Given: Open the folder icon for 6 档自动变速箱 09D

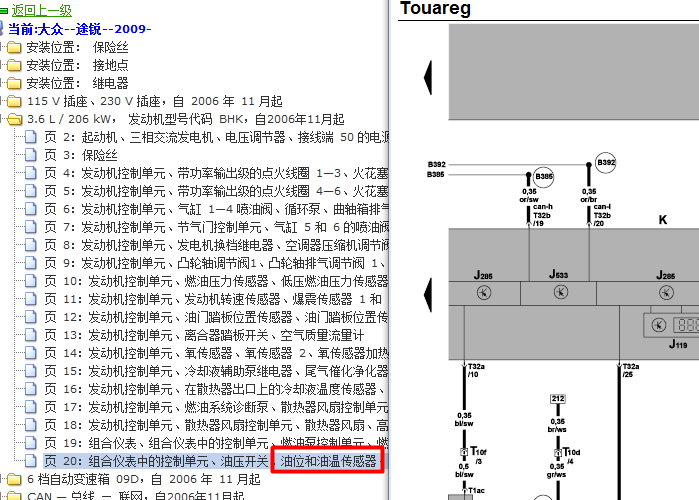Looking at the screenshot, I should 14,479.
